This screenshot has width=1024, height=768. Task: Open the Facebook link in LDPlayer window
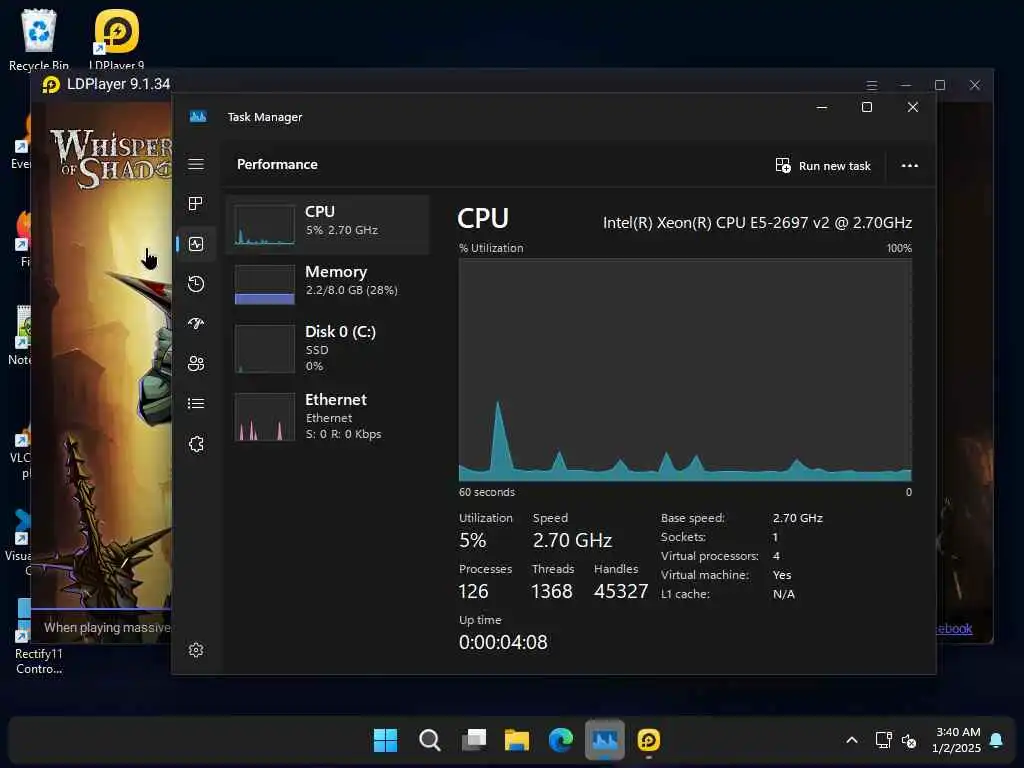tap(954, 628)
